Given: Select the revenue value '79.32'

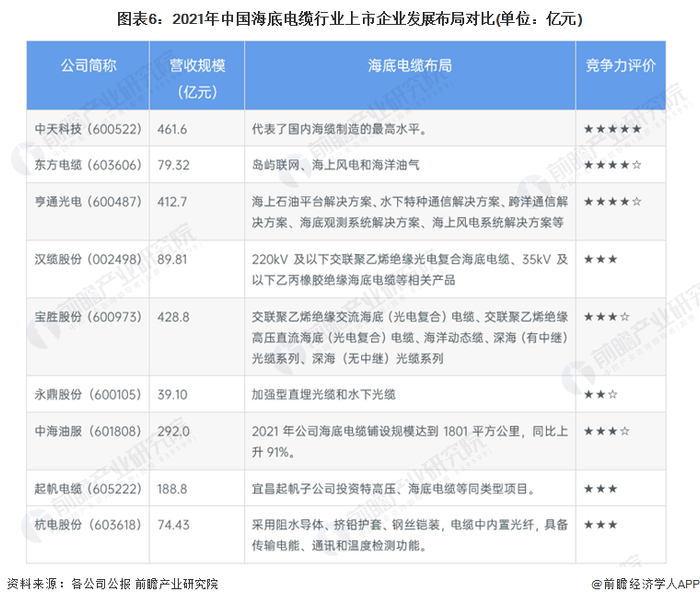Looking at the screenshot, I should (173, 165).
